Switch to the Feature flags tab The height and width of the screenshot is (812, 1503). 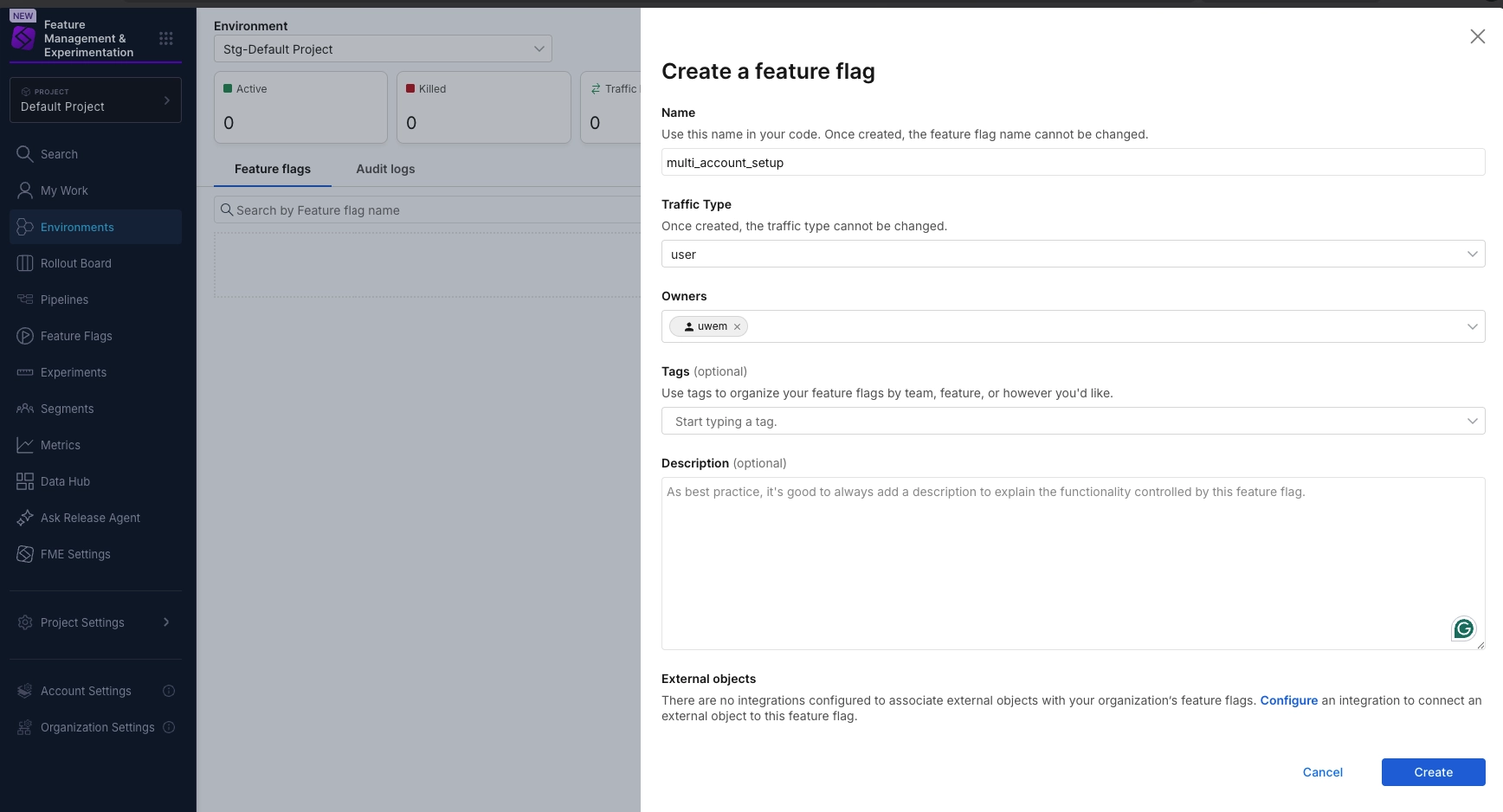273,169
